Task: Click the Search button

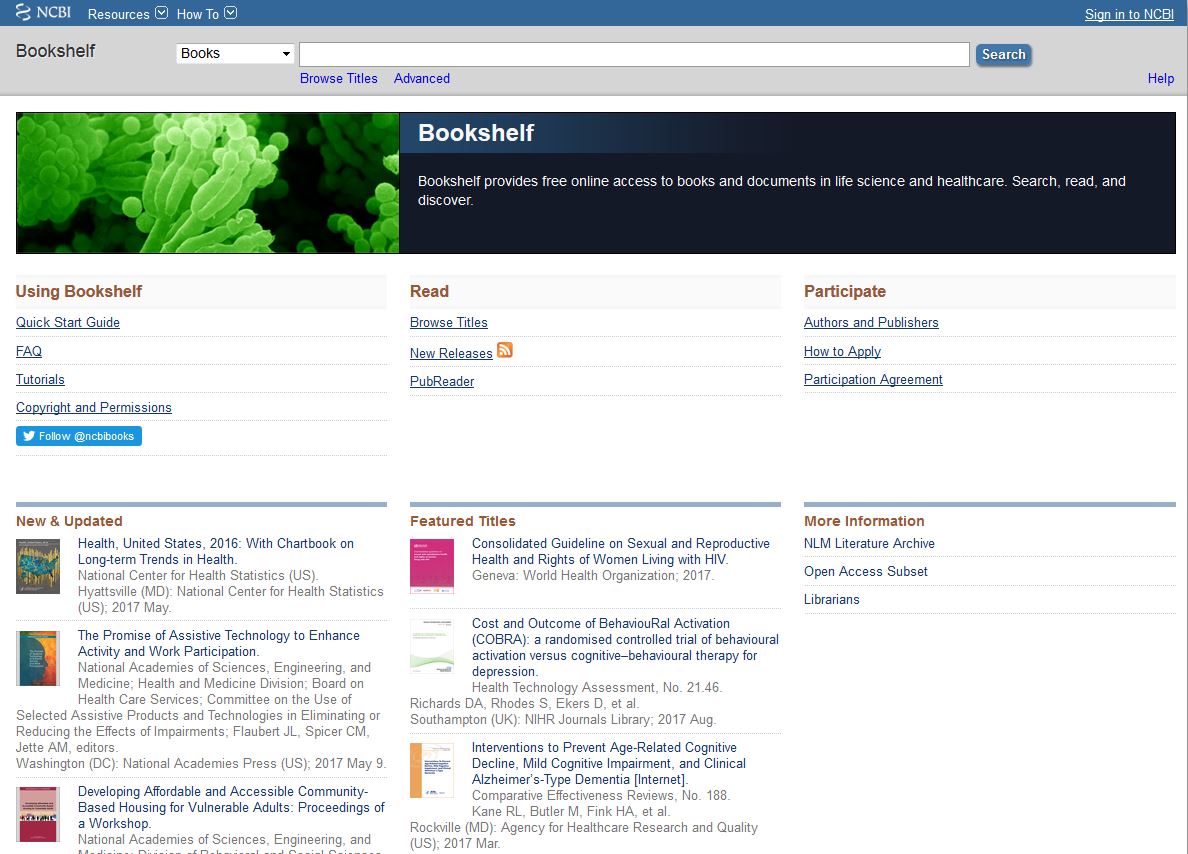Action: tap(1003, 55)
